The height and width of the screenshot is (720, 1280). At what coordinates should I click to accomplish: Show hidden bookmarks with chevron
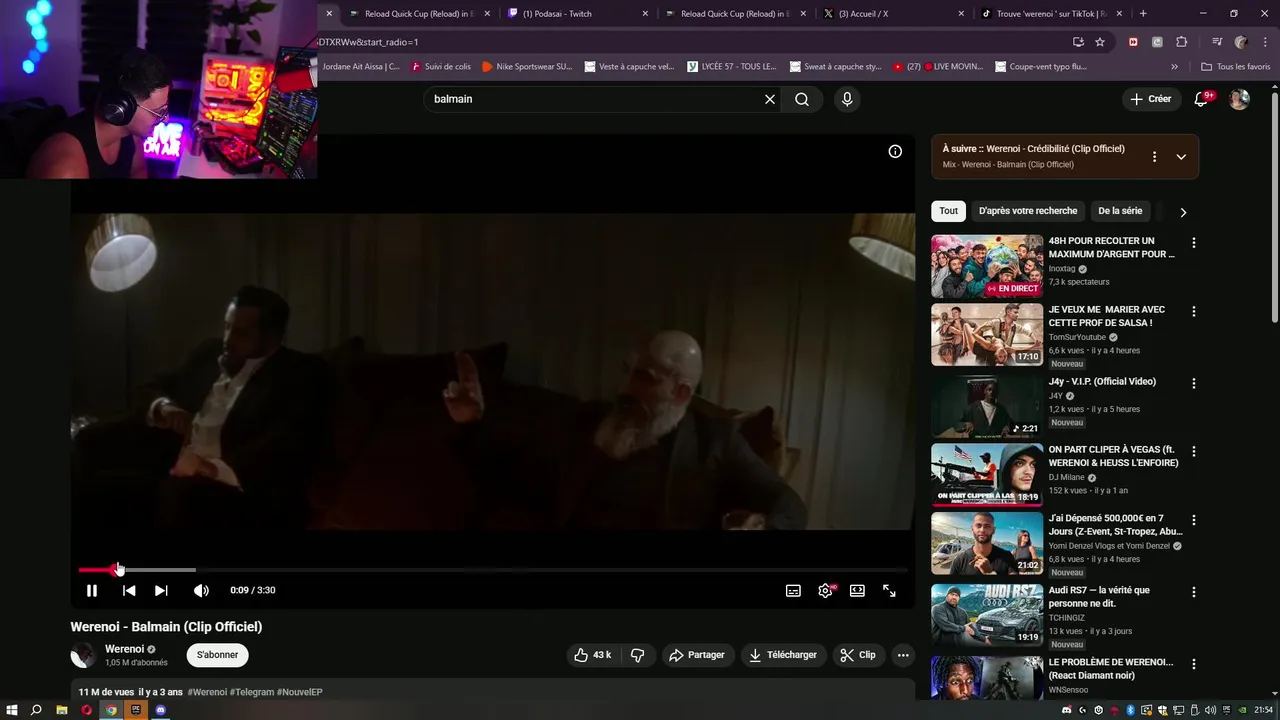(x=1174, y=67)
